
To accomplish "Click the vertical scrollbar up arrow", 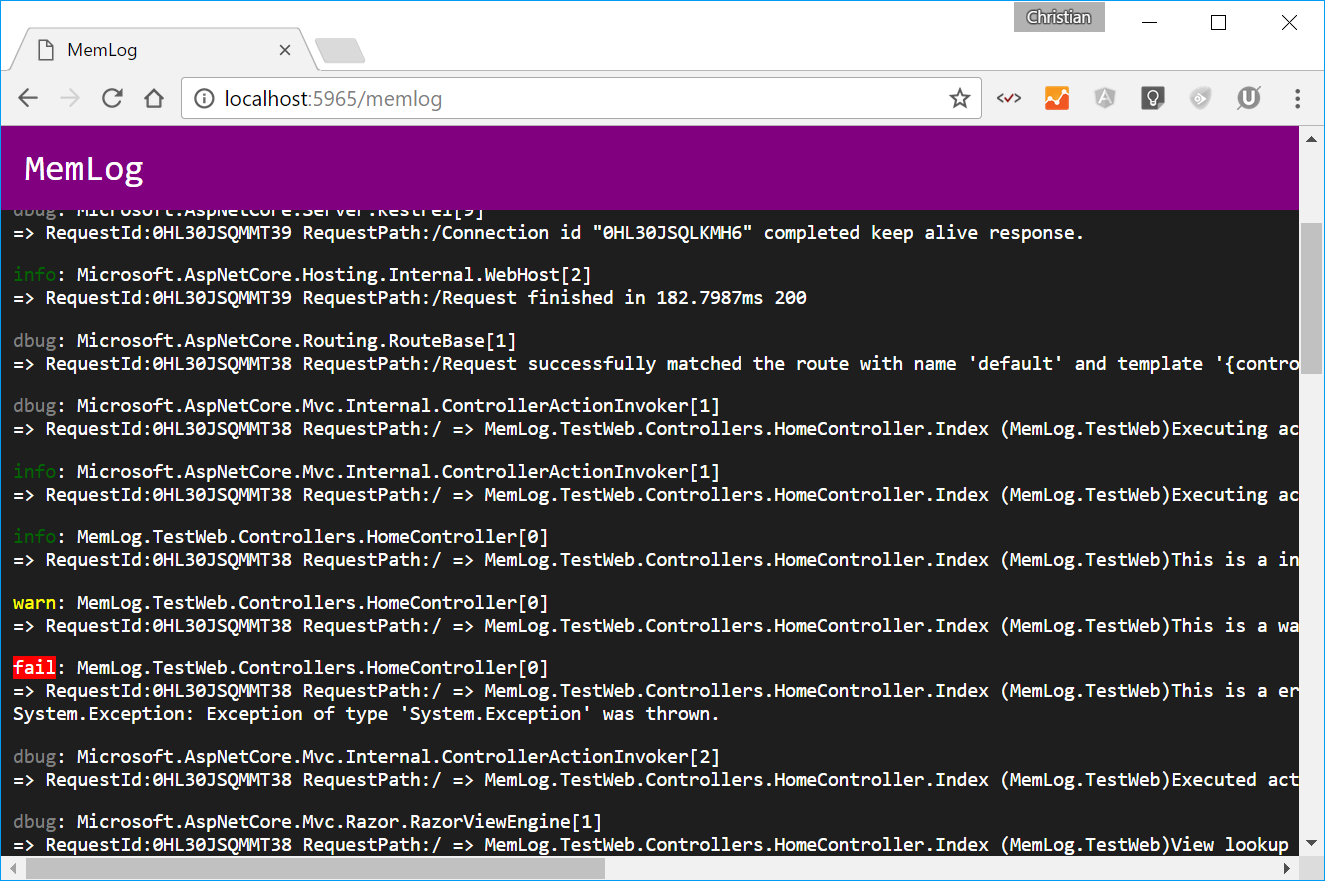I will coord(1312,139).
